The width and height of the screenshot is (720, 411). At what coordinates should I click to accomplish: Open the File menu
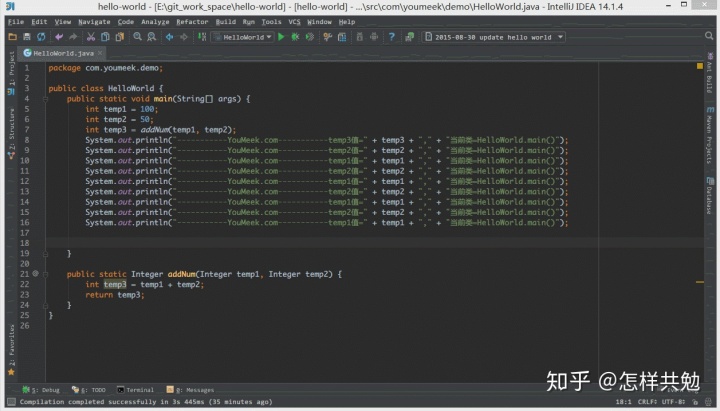(x=16, y=22)
